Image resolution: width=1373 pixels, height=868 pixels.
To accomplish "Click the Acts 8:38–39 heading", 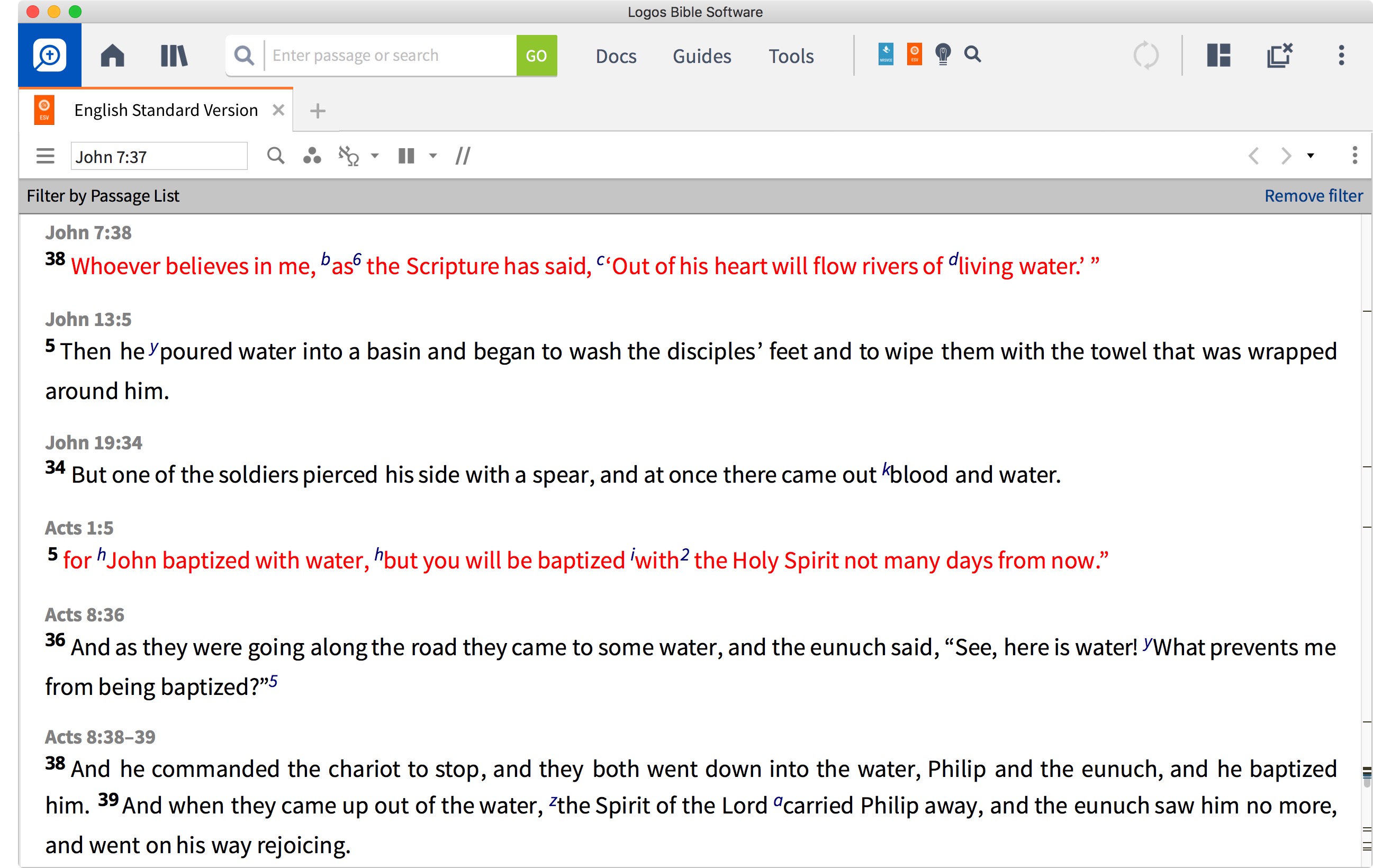I will 100,737.
